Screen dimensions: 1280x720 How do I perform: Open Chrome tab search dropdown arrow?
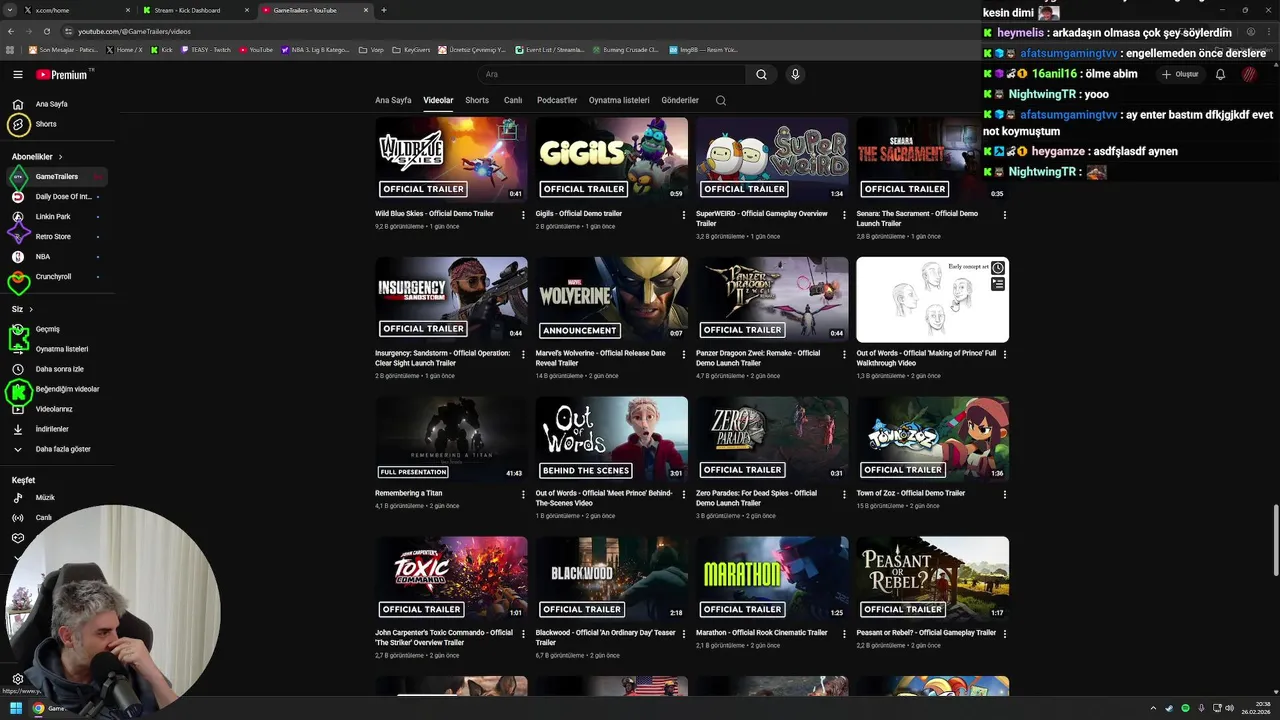click(11, 10)
